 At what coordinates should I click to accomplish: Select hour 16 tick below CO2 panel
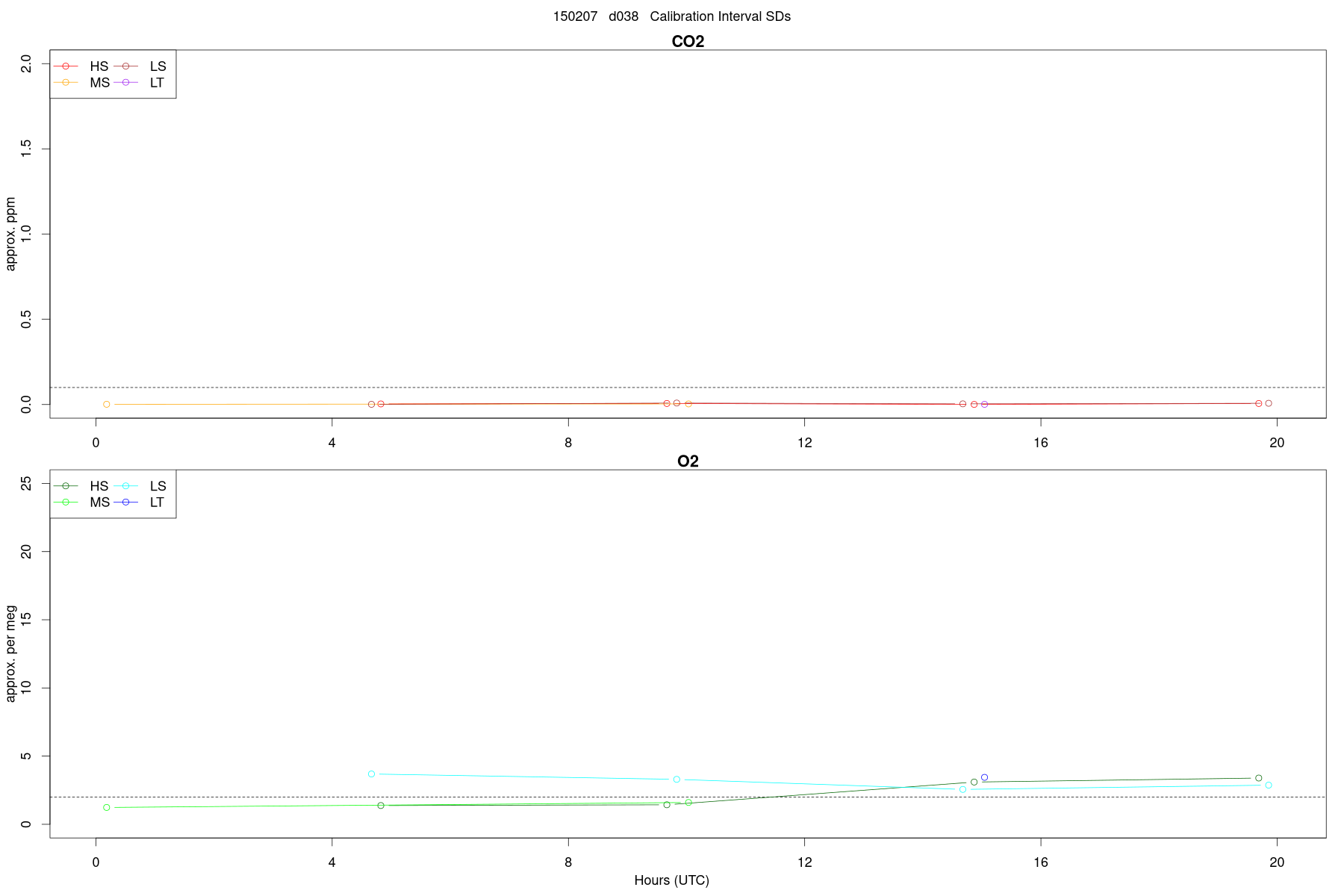[1041, 443]
